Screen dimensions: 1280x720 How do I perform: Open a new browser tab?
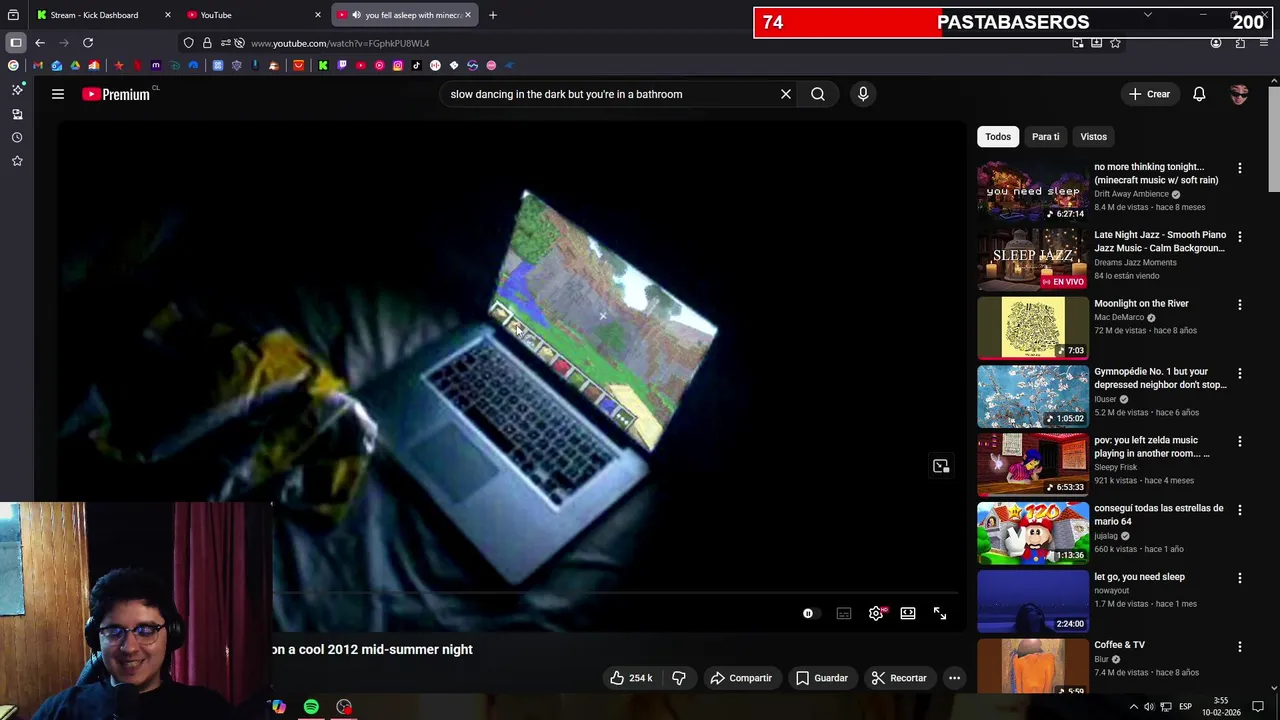[x=493, y=15]
